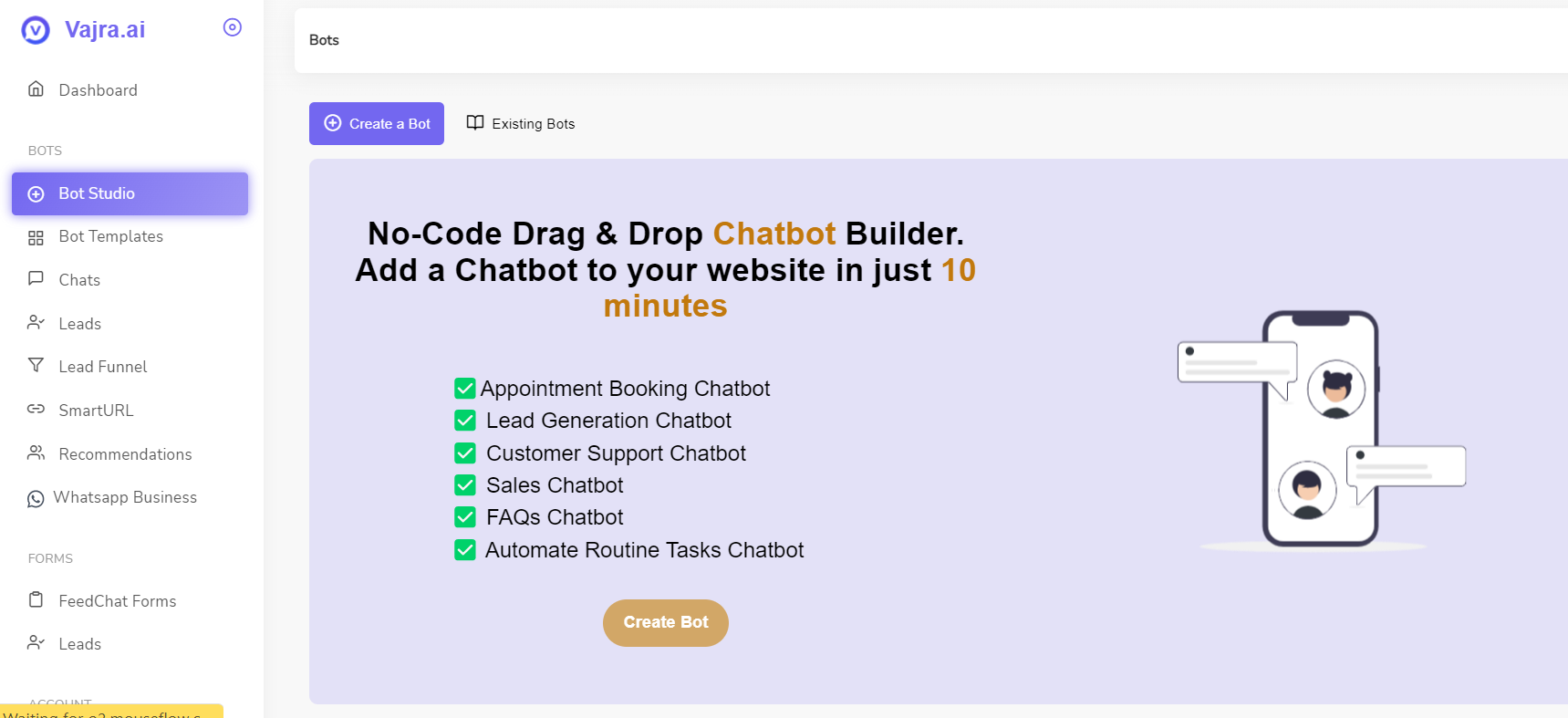Click the Sales Chatbot green checkmark
The height and width of the screenshot is (718, 1568).
pyautogui.click(x=465, y=485)
